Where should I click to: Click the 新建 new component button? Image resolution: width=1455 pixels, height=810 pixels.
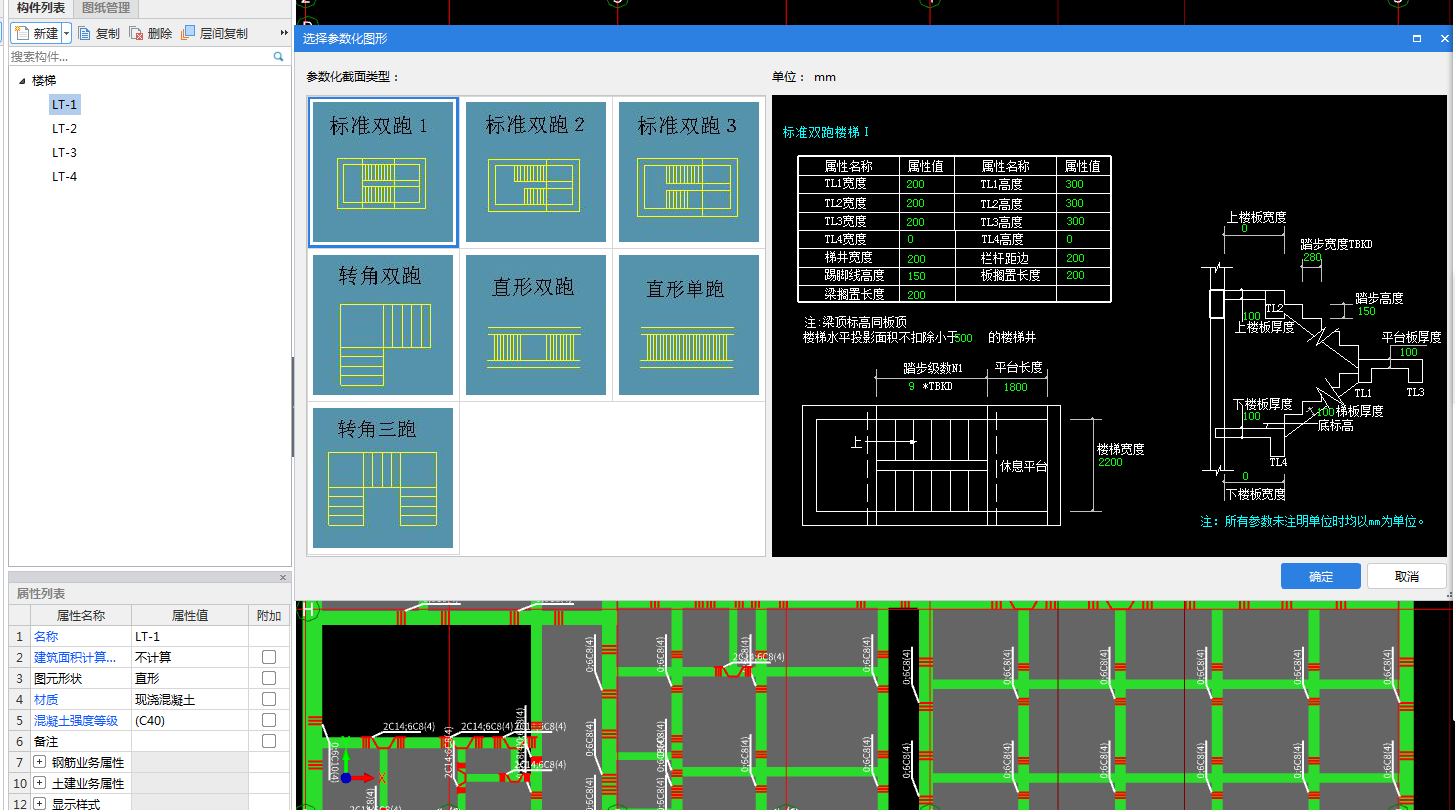(37, 33)
